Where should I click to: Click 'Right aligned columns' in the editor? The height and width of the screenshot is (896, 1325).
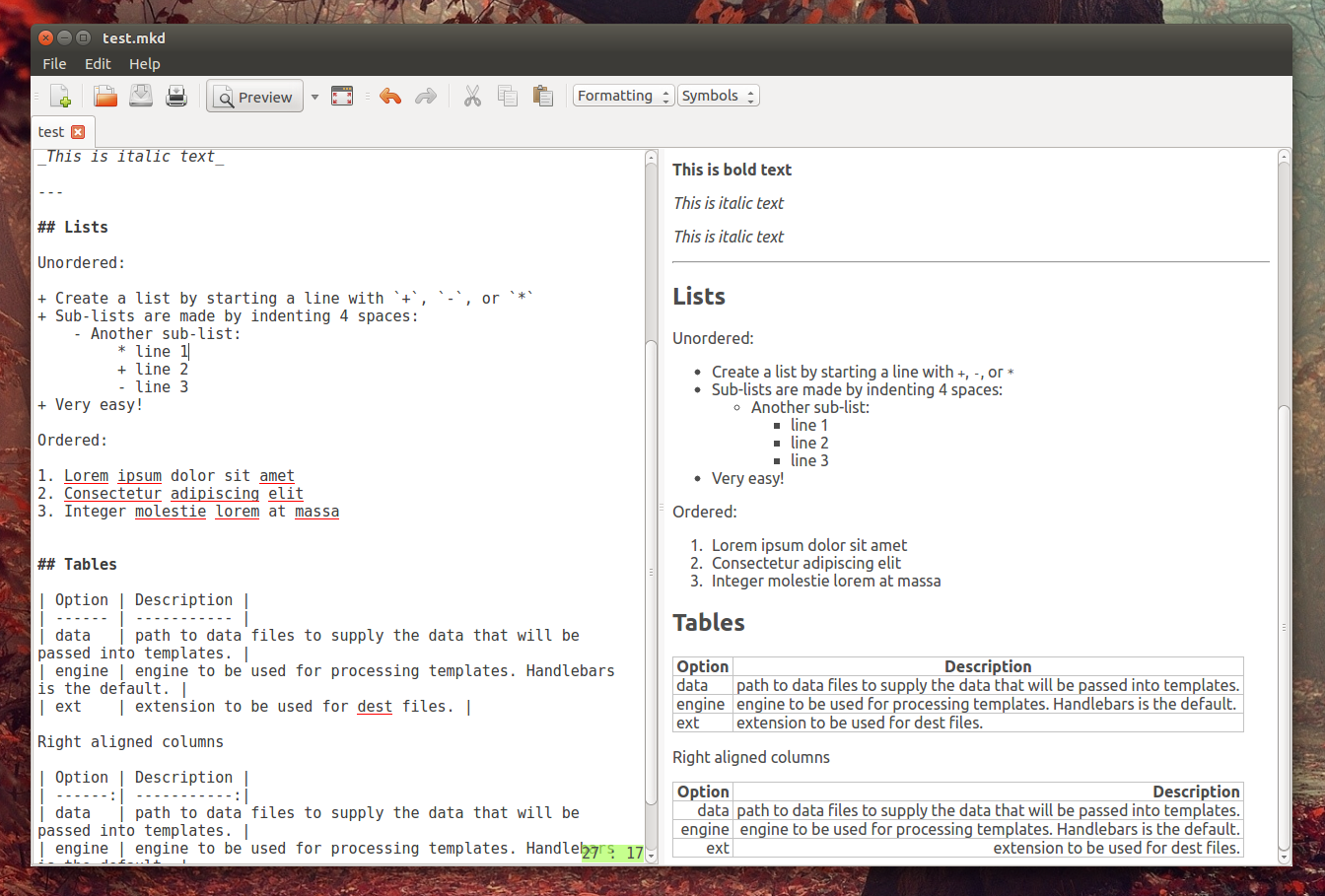point(130,741)
